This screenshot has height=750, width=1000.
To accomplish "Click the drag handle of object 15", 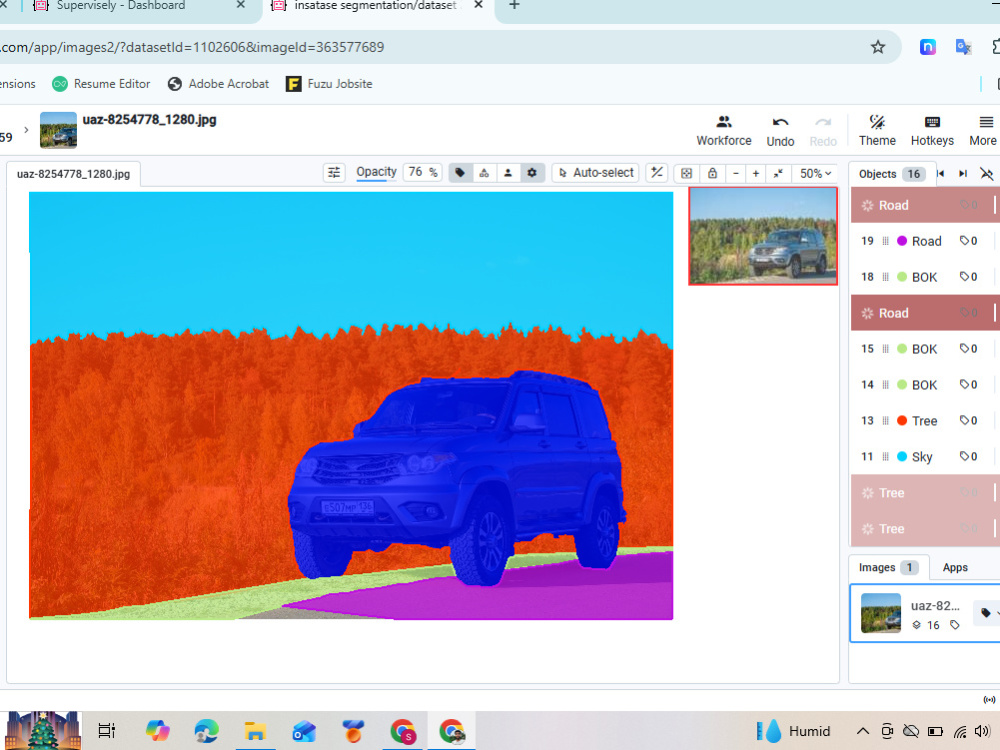I will click(885, 349).
